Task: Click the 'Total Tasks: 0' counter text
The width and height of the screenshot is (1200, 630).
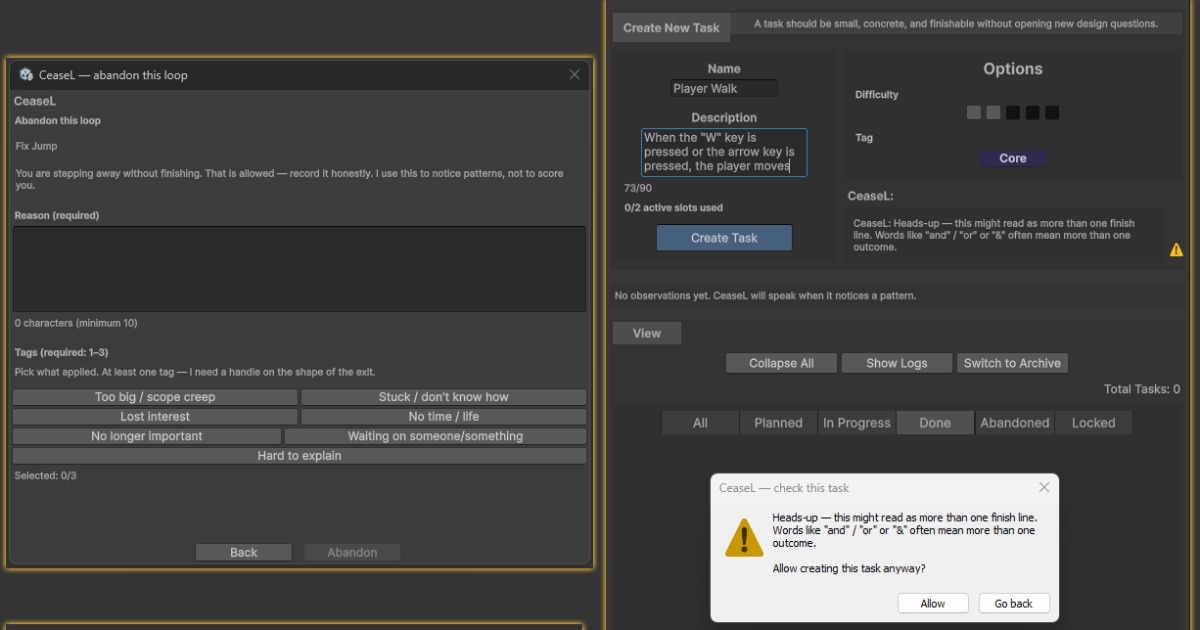Action: (x=1142, y=389)
